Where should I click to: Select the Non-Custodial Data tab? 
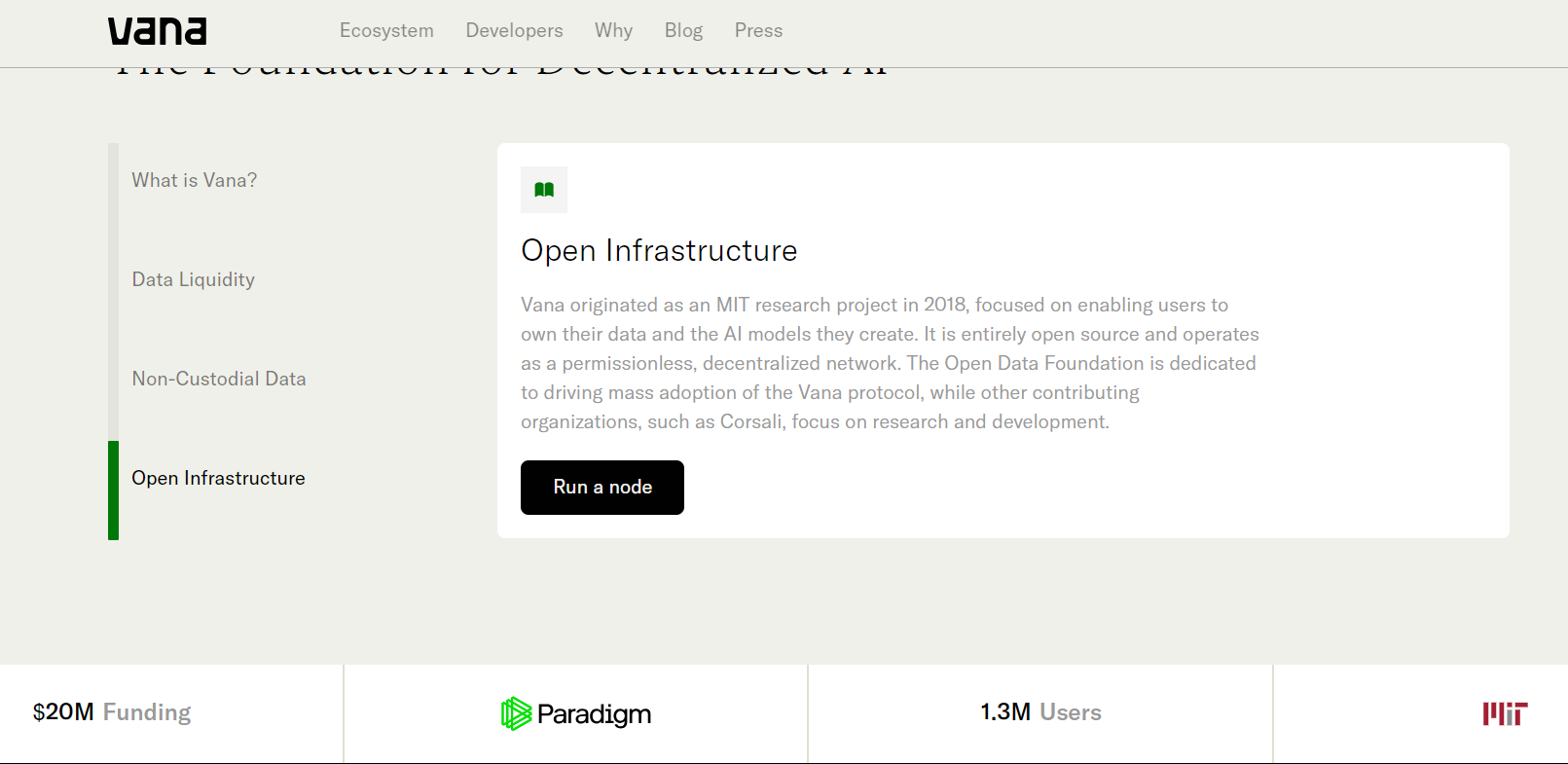(x=219, y=379)
